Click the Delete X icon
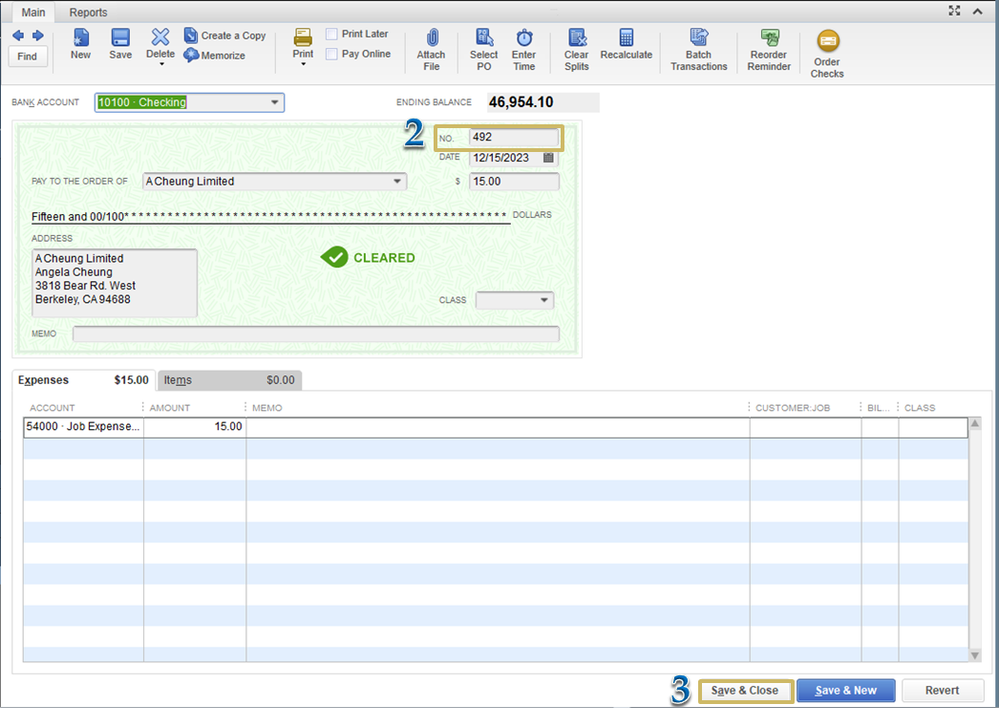Image resolution: width=999 pixels, height=708 pixels. 161,38
